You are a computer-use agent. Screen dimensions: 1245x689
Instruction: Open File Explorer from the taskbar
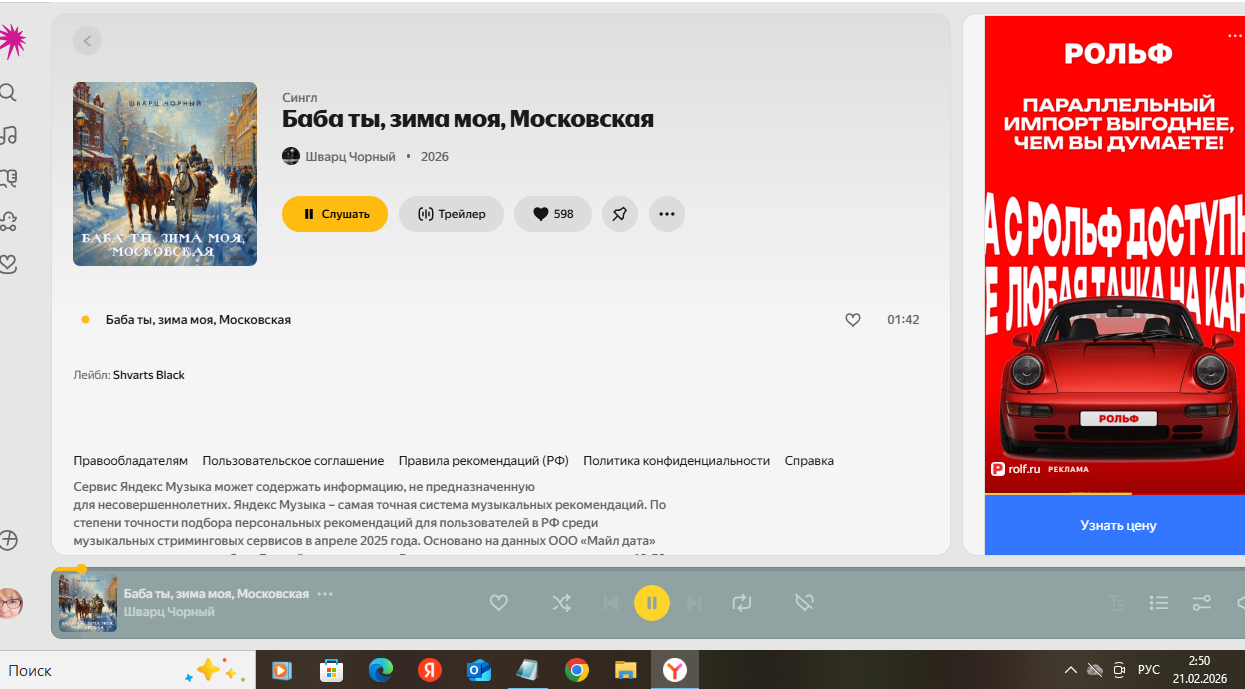tap(626, 670)
